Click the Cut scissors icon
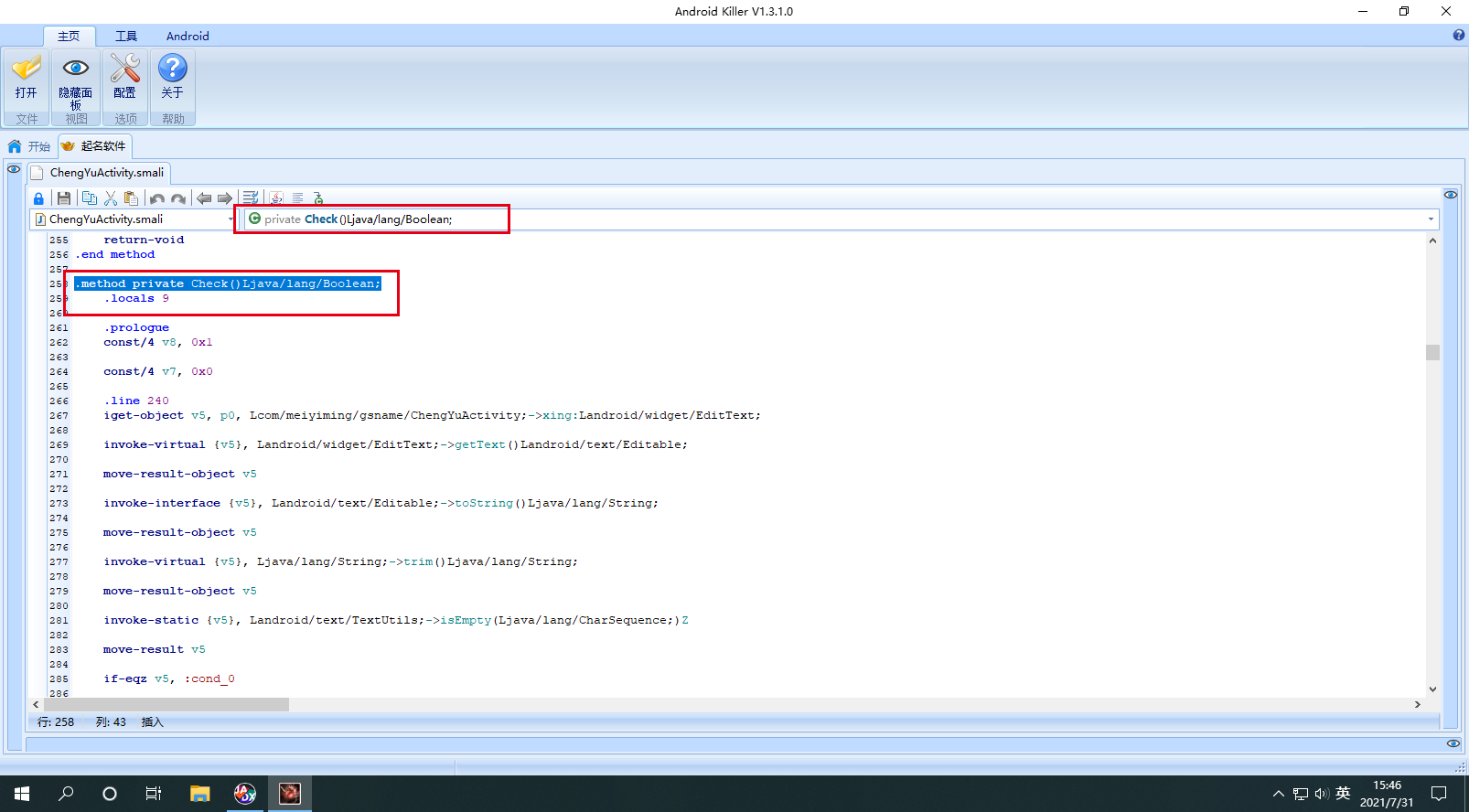1469x812 pixels. [111, 198]
